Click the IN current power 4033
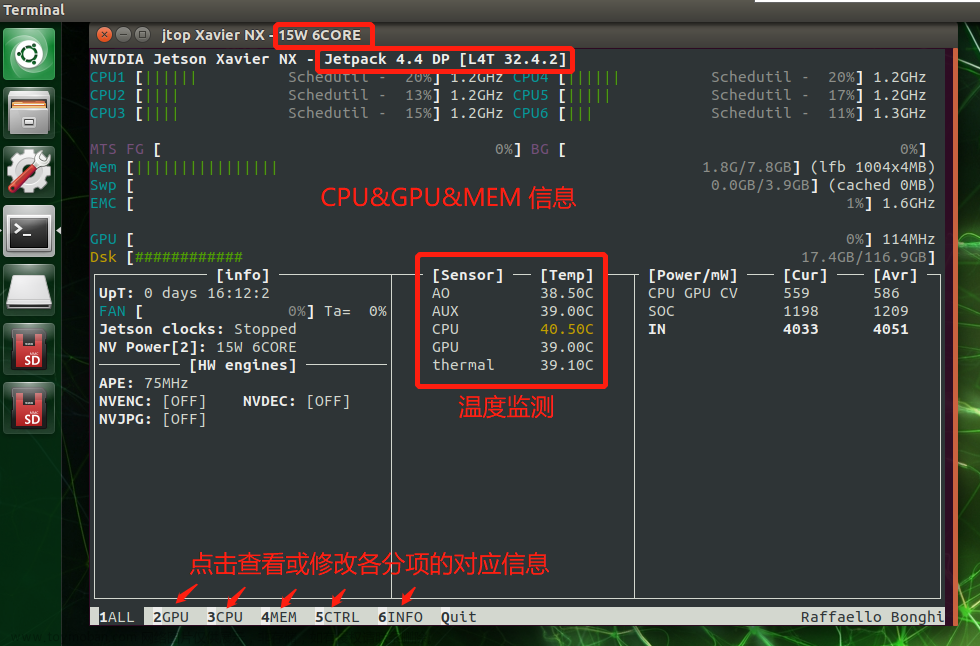 point(801,329)
